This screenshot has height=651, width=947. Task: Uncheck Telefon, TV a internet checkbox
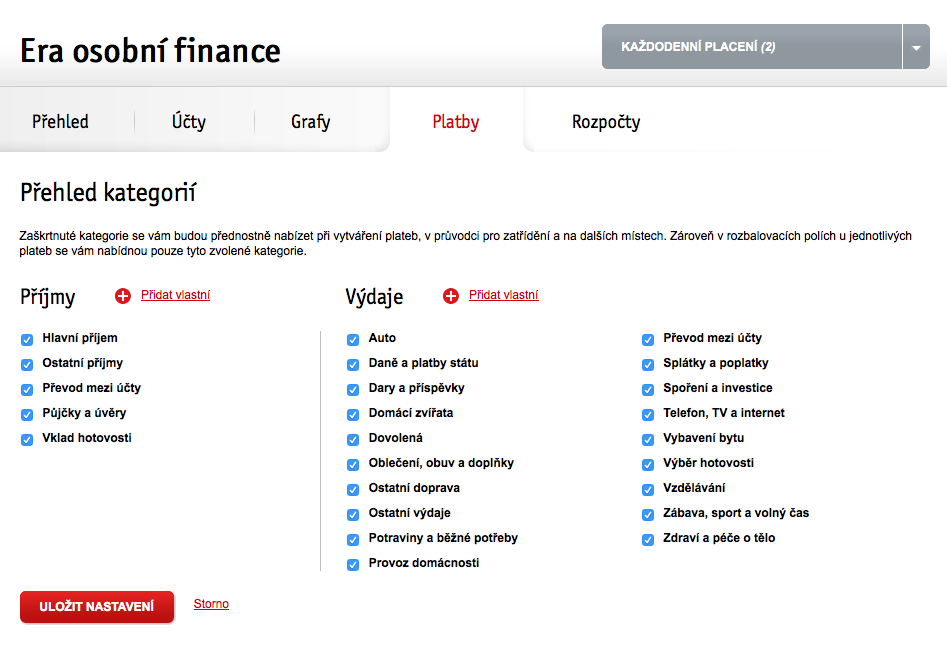[648, 415]
